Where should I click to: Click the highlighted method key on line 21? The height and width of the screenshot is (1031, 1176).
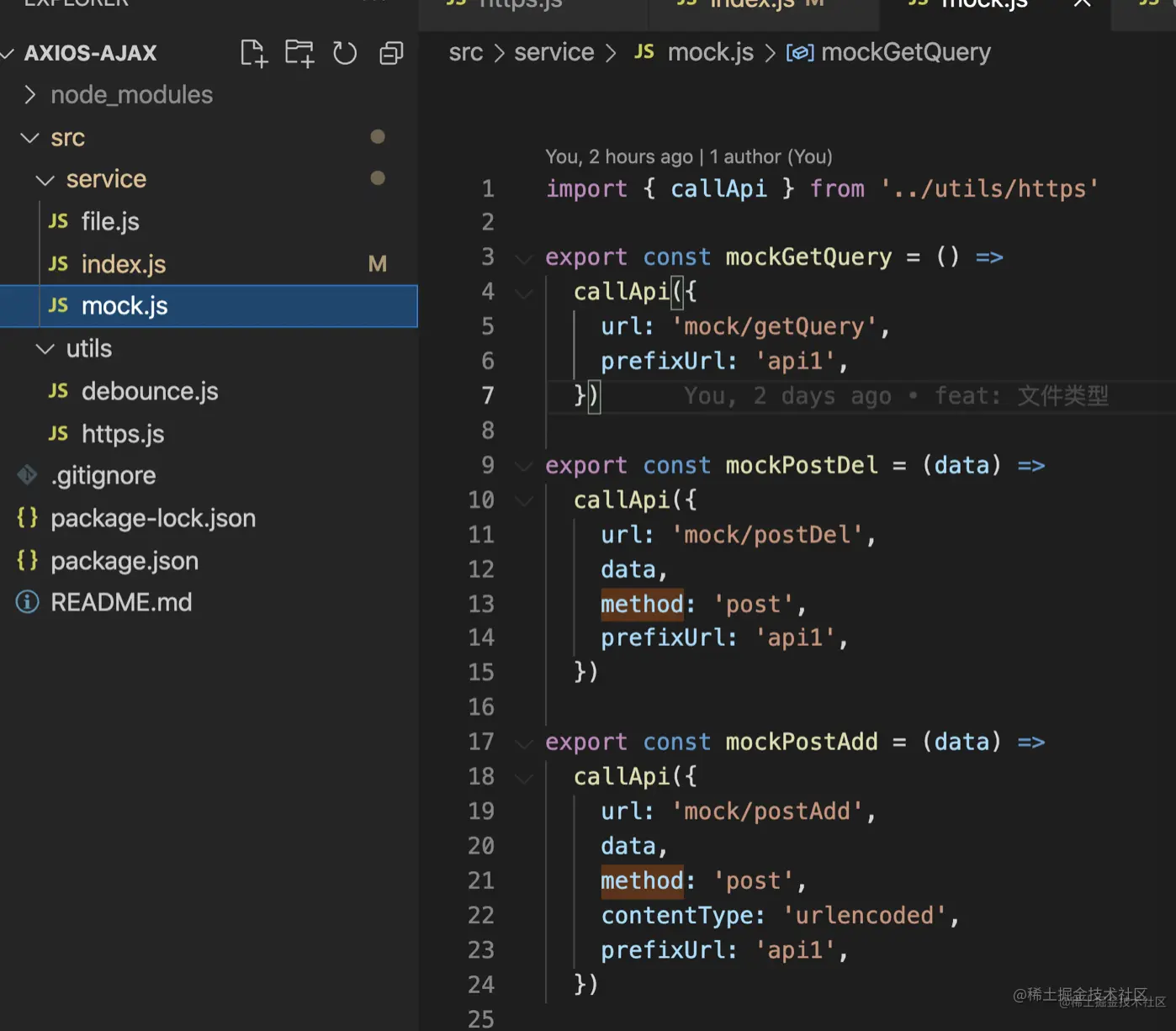pyautogui.click(x=643, y=880)
